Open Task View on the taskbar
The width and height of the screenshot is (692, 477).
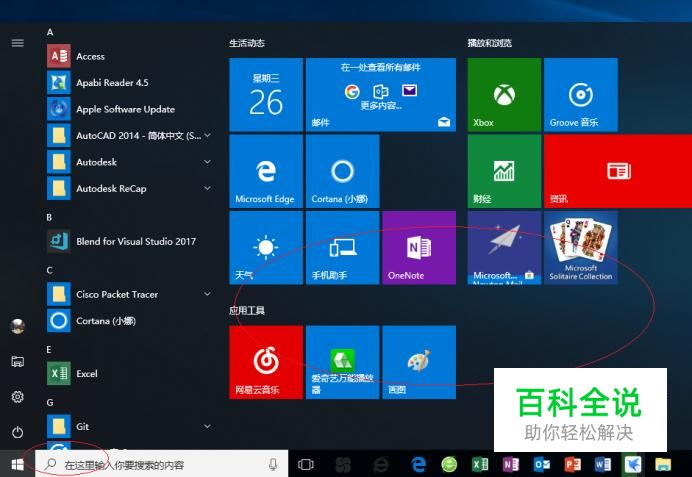click(305, 464)
